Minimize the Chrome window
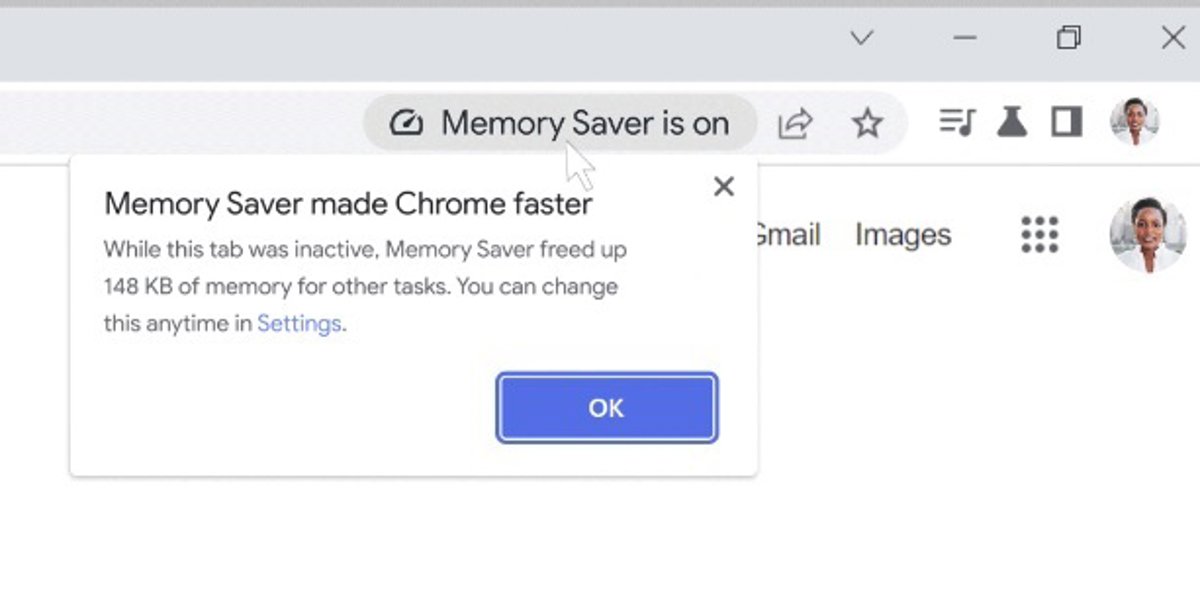The image size is (1200, 599). click(965, 38)
